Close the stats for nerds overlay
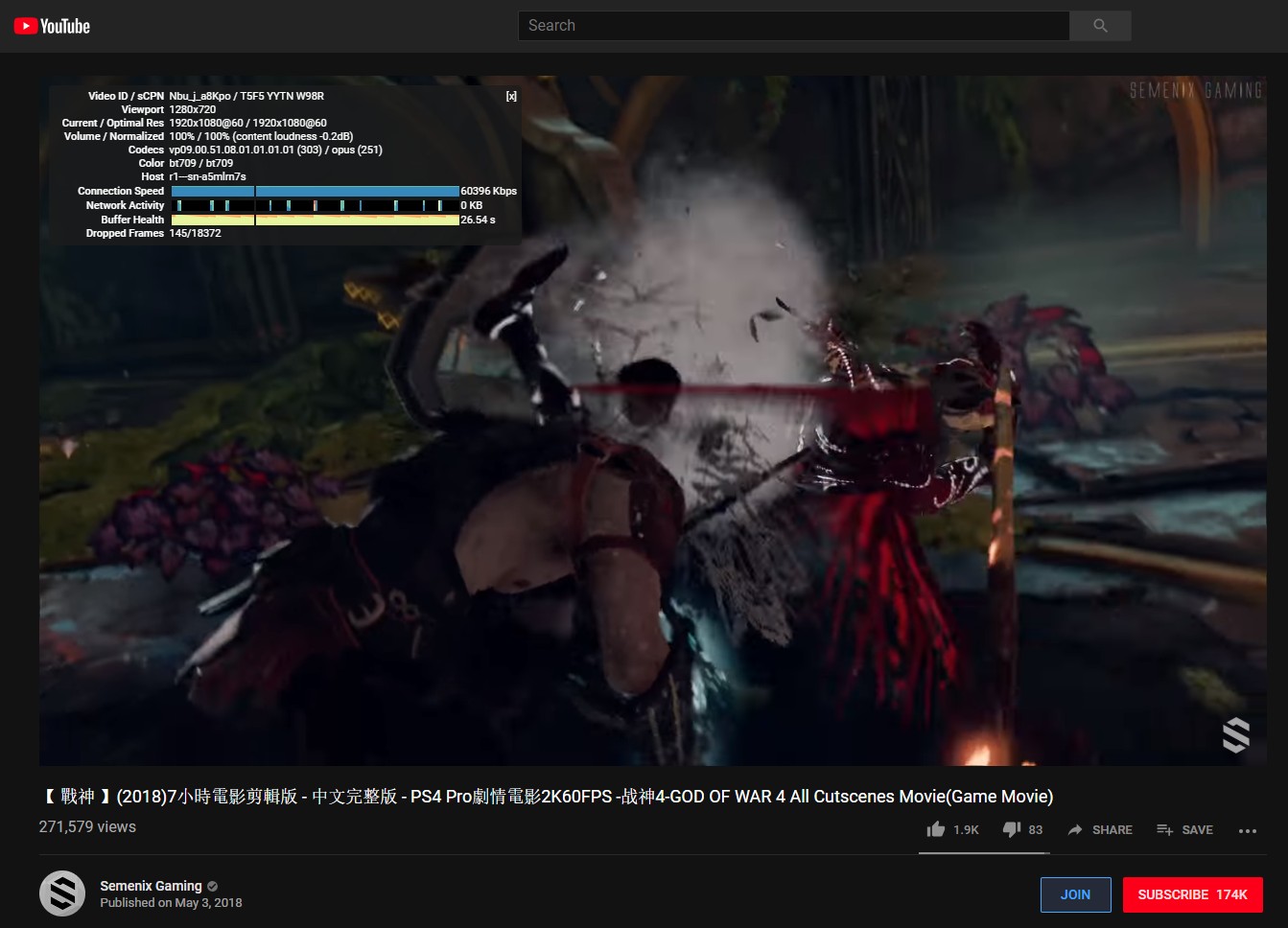 pyautogui.click(x=511, y=96)
